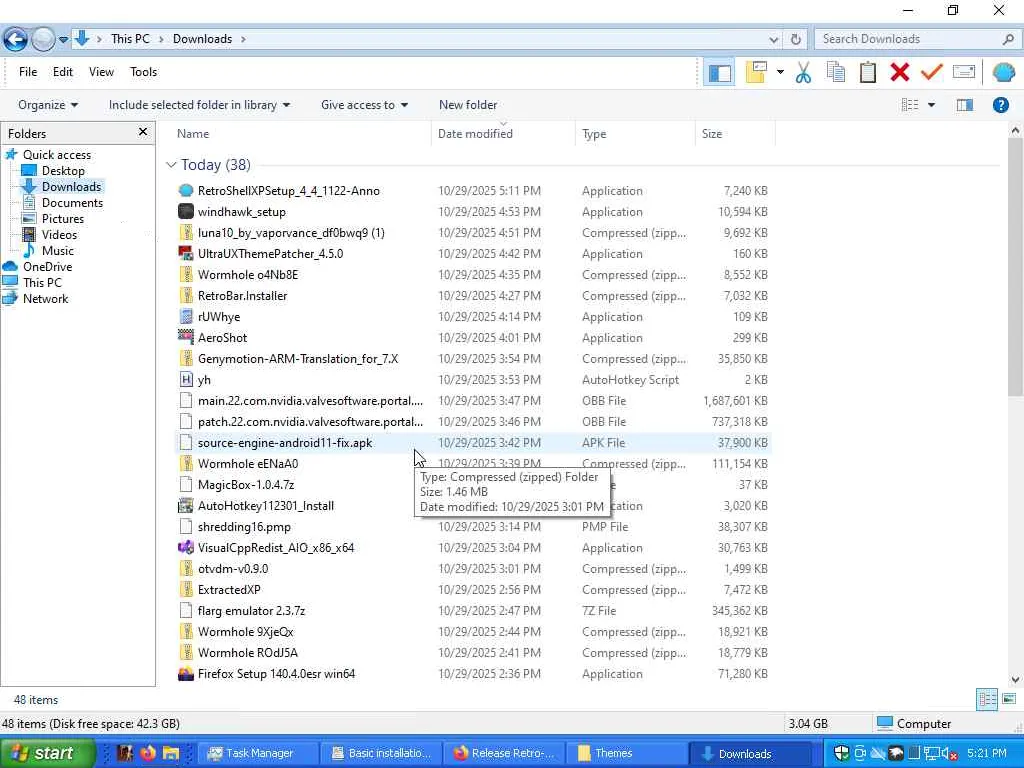Open the Organize dropdown
1024x768 pixels.
pyautogui.click(x=48, y=105)
